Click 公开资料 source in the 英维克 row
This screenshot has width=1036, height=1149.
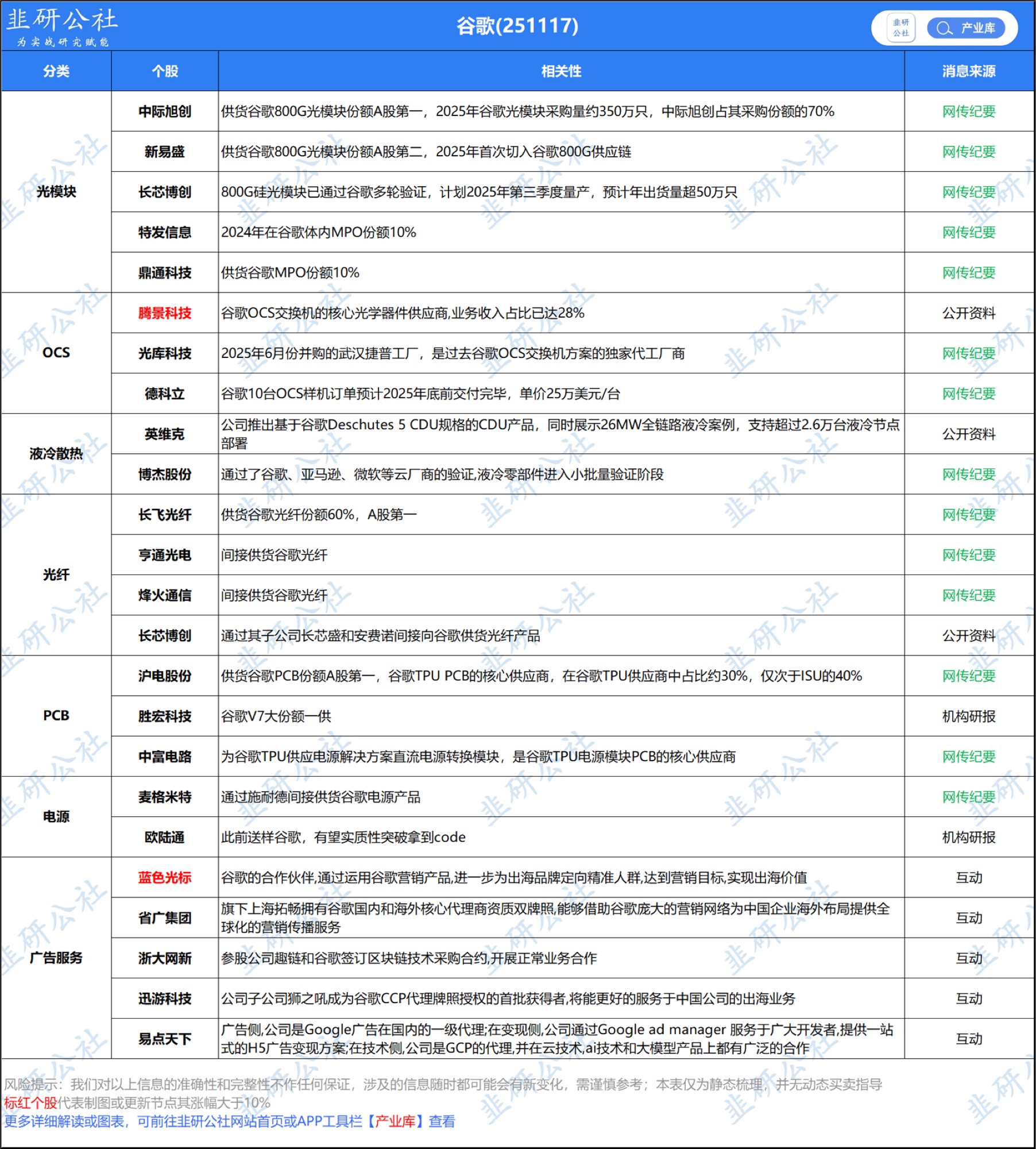[968, 434]
